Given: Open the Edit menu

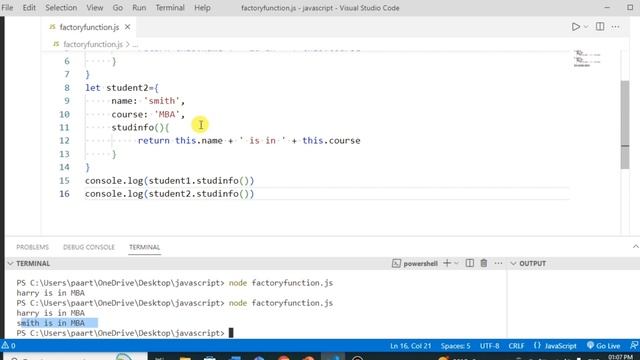Looking at the screenshot, I should [29, 8].
